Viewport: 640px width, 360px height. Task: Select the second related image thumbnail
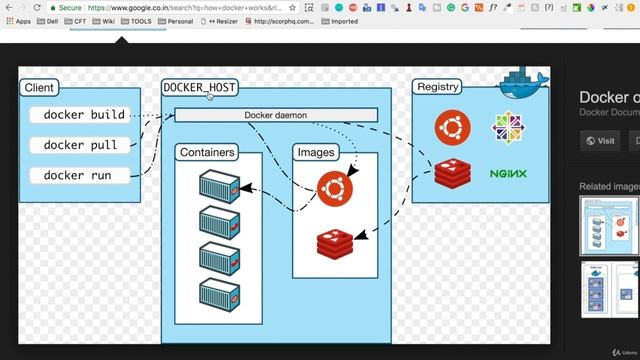click(610, 290)
